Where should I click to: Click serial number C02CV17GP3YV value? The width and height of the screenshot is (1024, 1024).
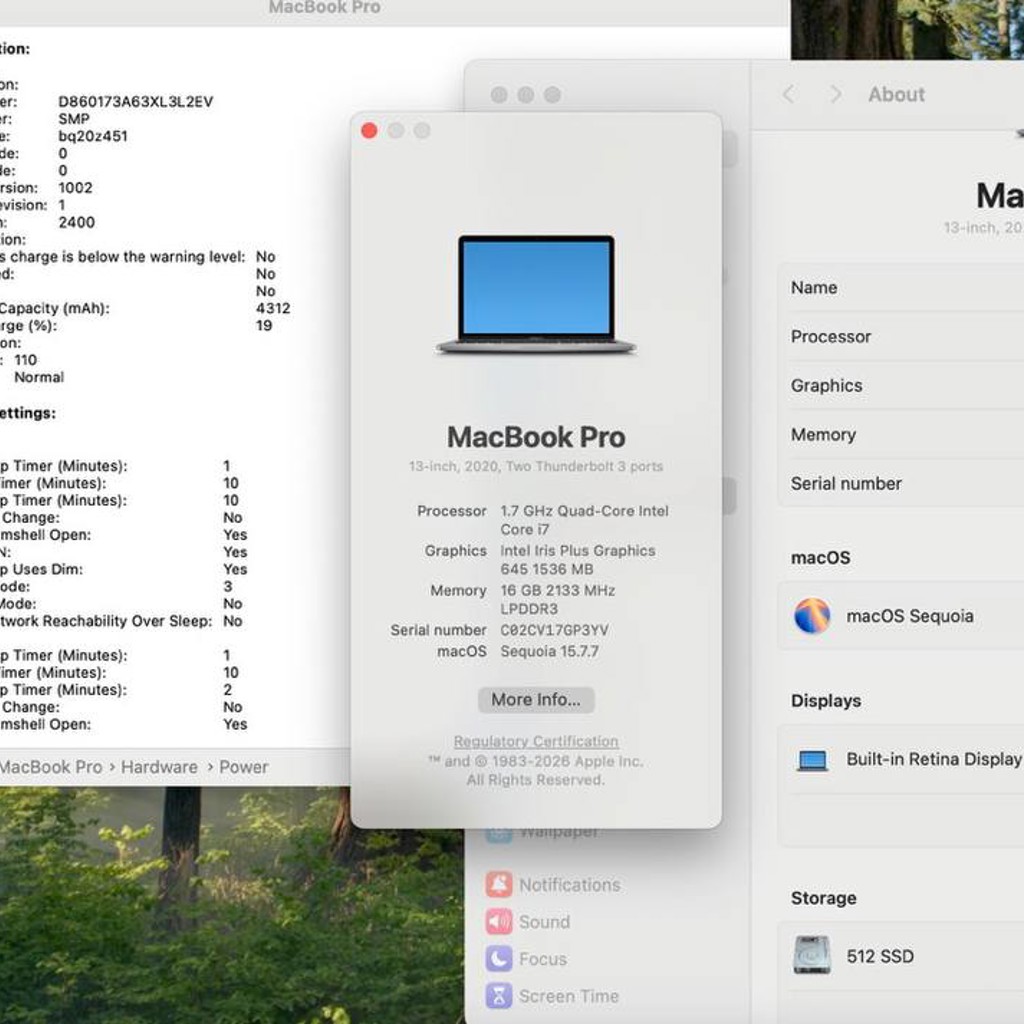tap(554, 630)
